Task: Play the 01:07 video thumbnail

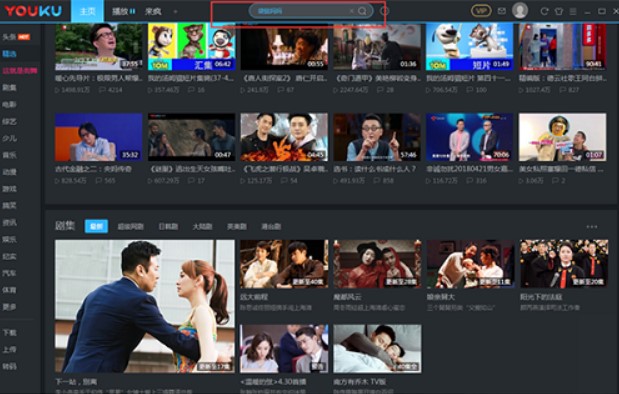Action: point(563,137)
